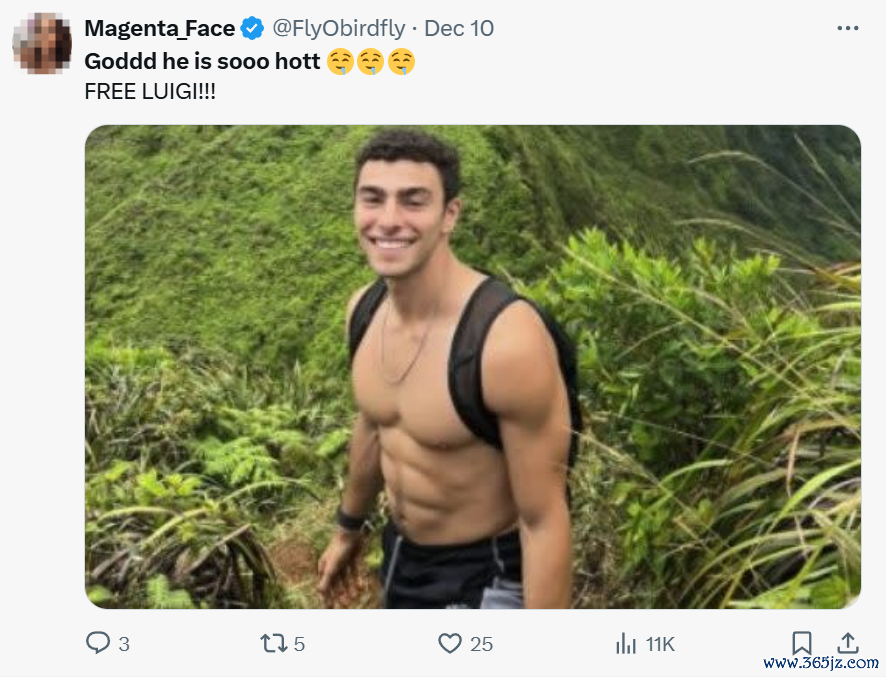Click the reply speech bubble icon
The height and width of the screenshot is (678, 886).
click(98, 642)
